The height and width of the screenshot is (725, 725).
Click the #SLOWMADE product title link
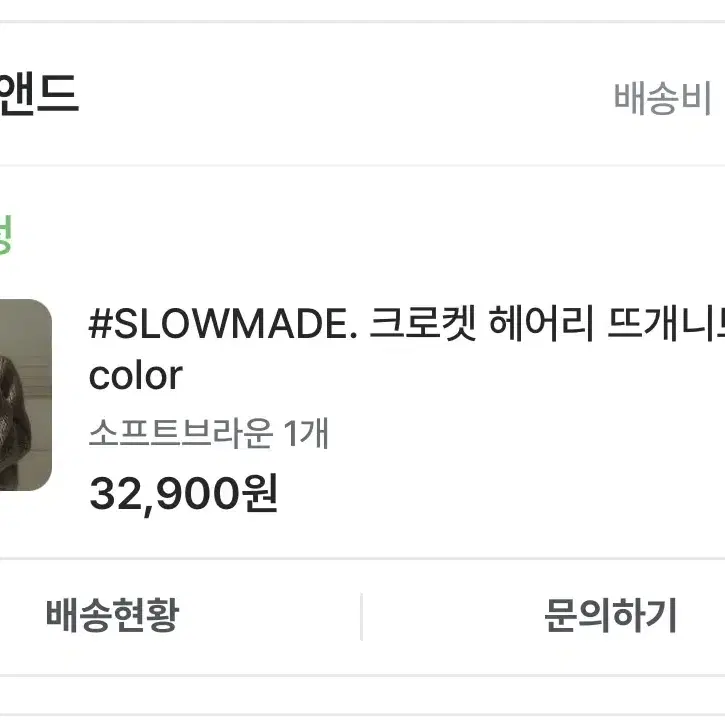click(x=407, y=349)
